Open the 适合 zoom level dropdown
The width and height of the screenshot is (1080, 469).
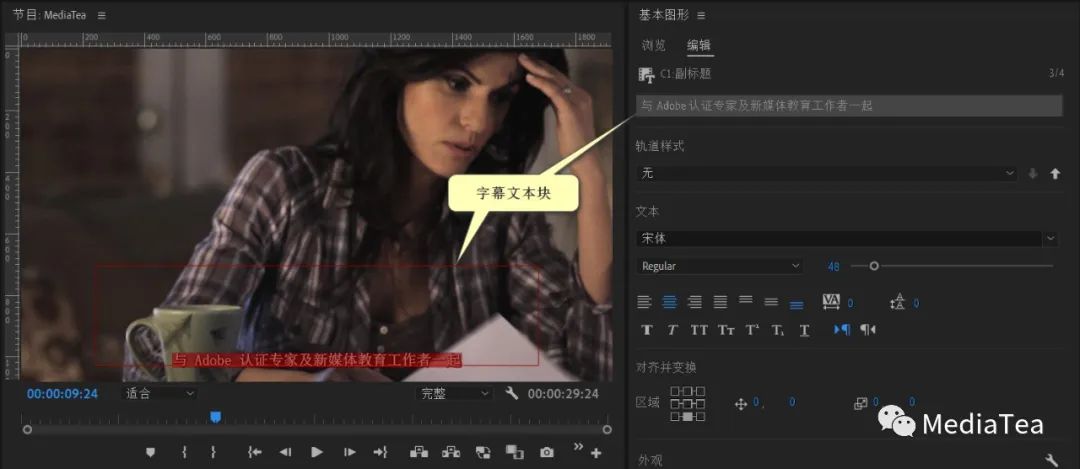160,393
